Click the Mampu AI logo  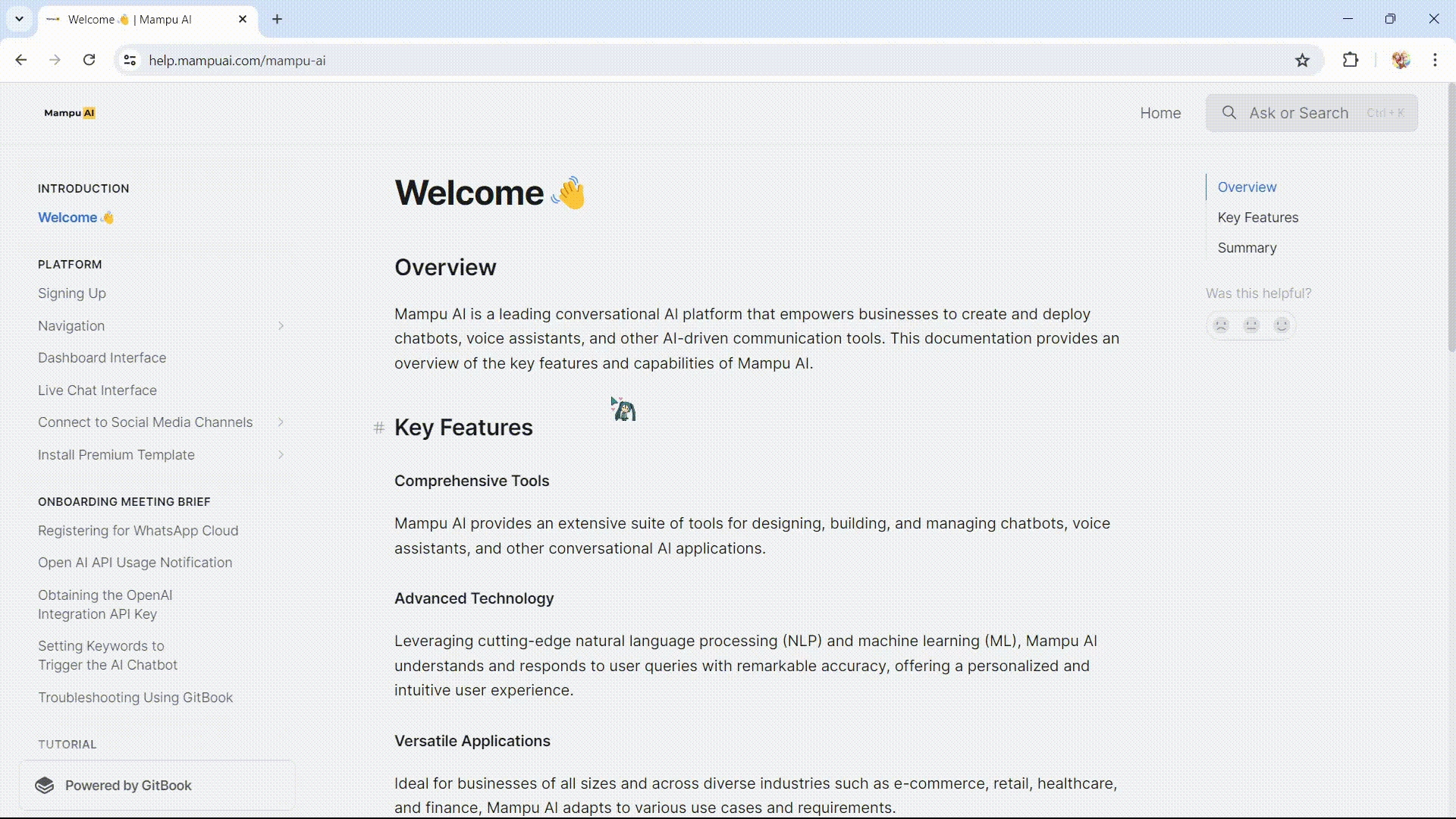tap(70, 113)
